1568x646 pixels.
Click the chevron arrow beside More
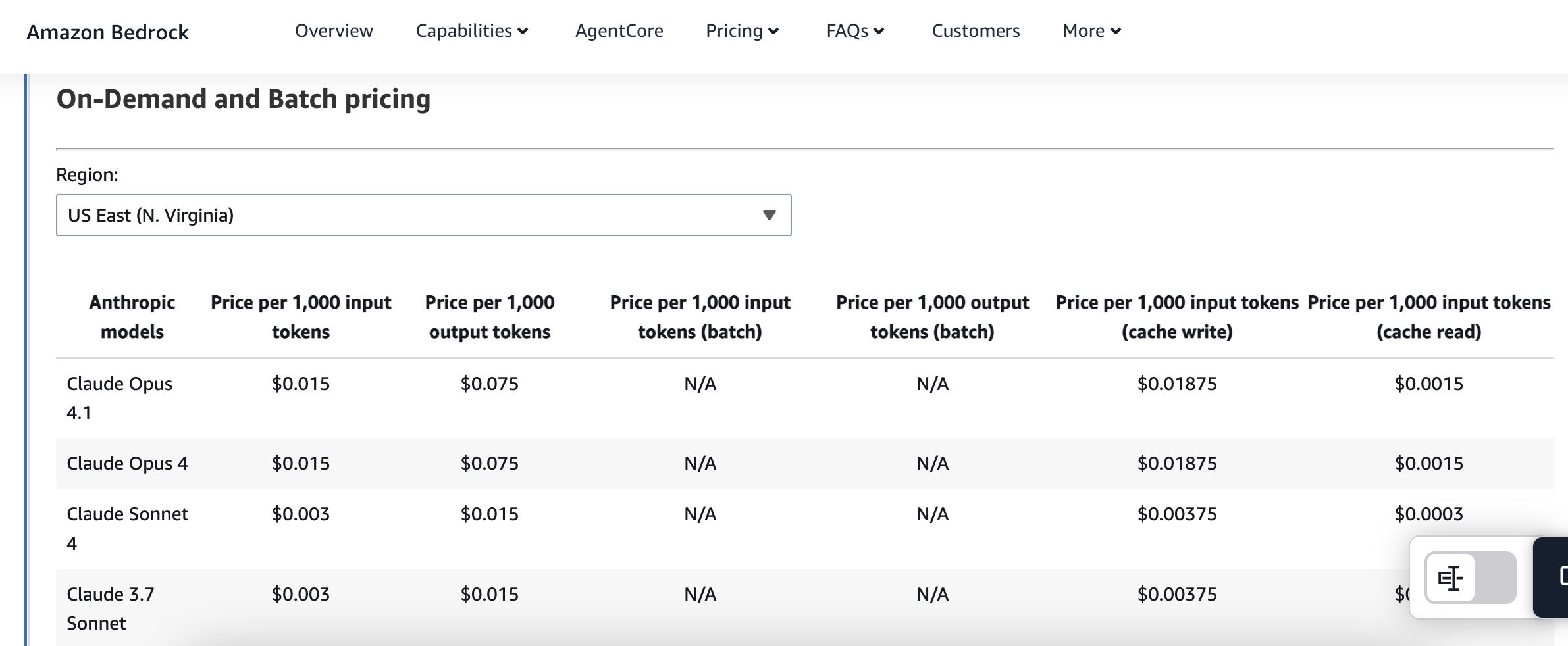click(1116, 31)
